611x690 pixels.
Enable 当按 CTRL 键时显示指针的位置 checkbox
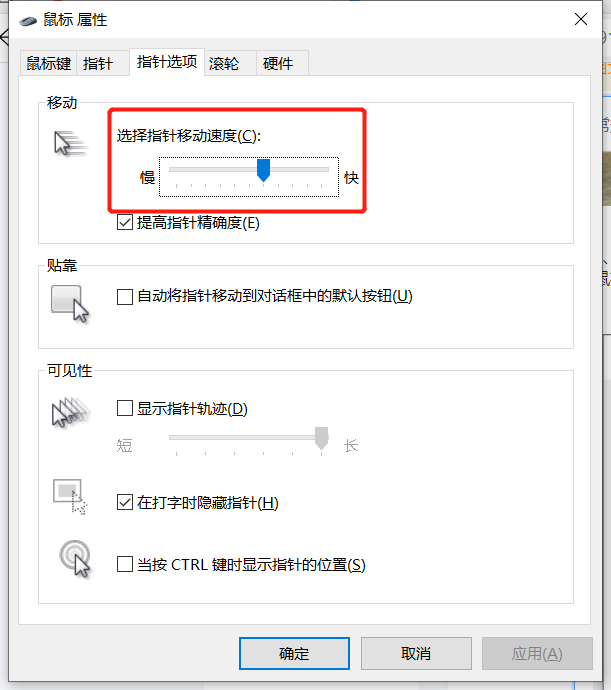pos(125,564)
